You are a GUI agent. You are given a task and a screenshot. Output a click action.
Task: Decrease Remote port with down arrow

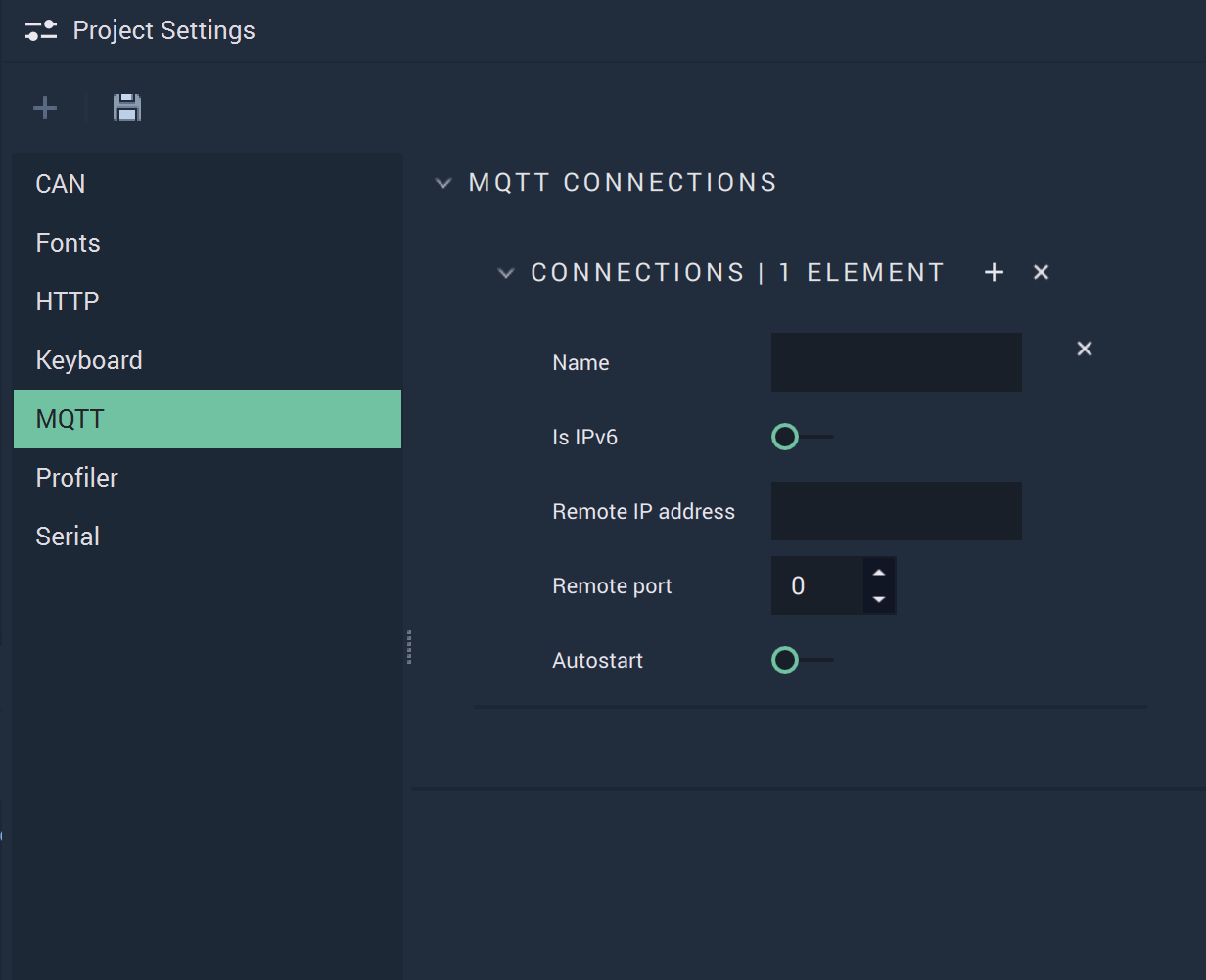point(879,599)
